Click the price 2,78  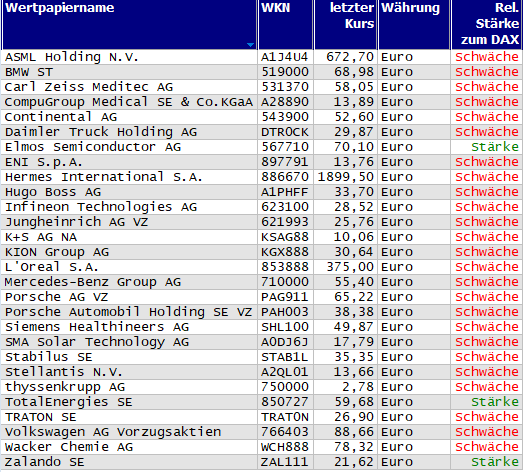point(358,387)
